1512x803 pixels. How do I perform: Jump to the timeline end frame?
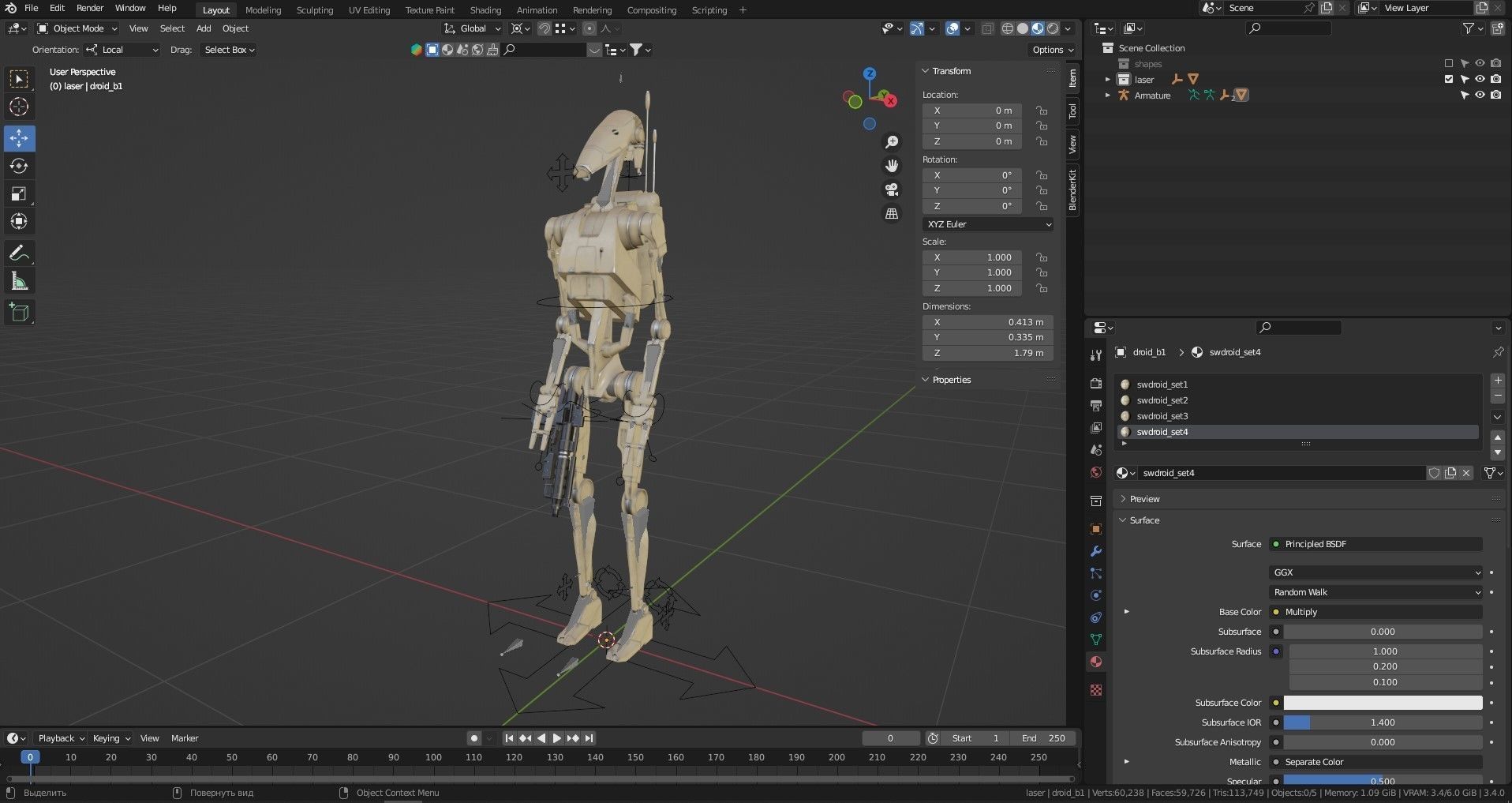pyautogui.click(x=589, y=738)
